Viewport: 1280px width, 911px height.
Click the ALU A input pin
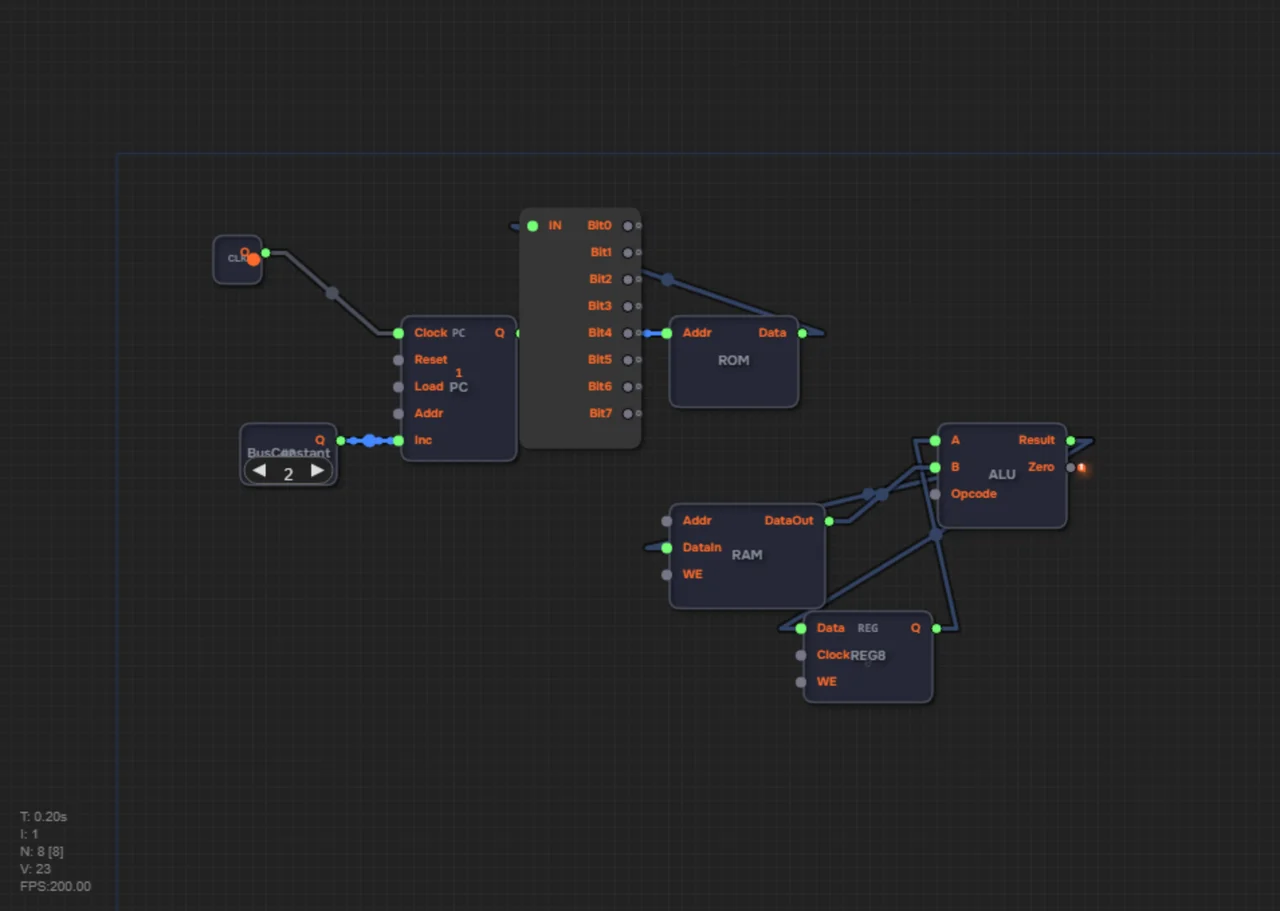(x=935, y=440)
